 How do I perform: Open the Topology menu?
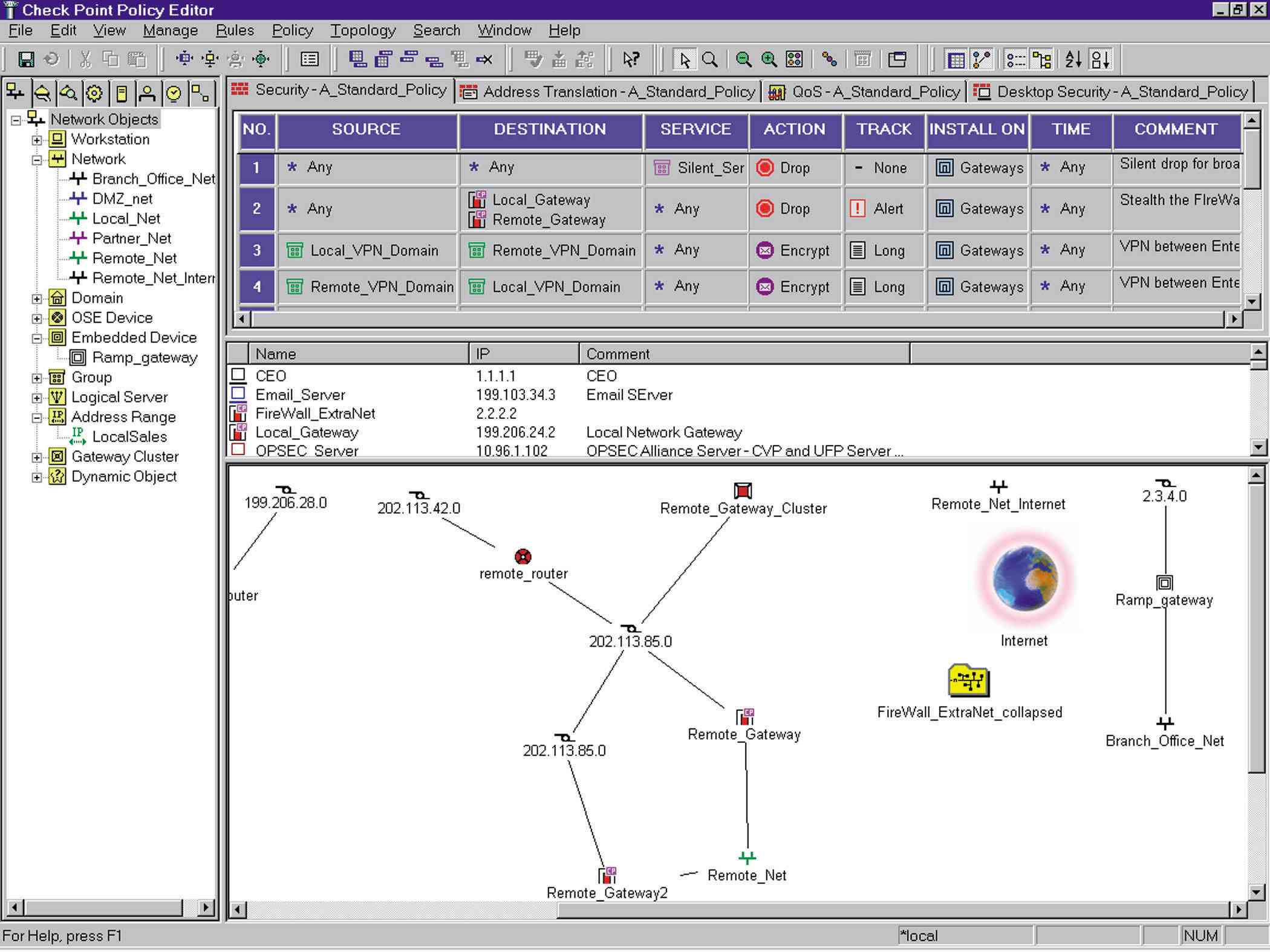[363, 30]
